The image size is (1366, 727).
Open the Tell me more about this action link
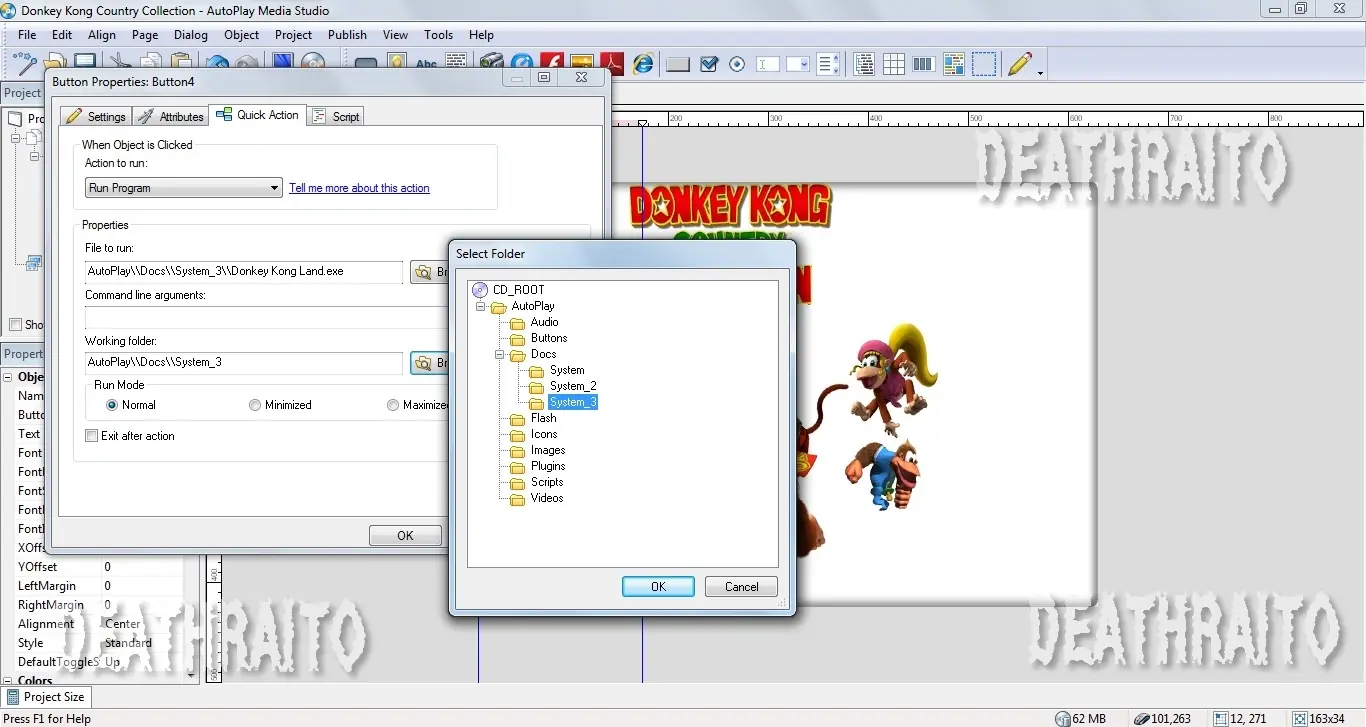click(359, 188)
